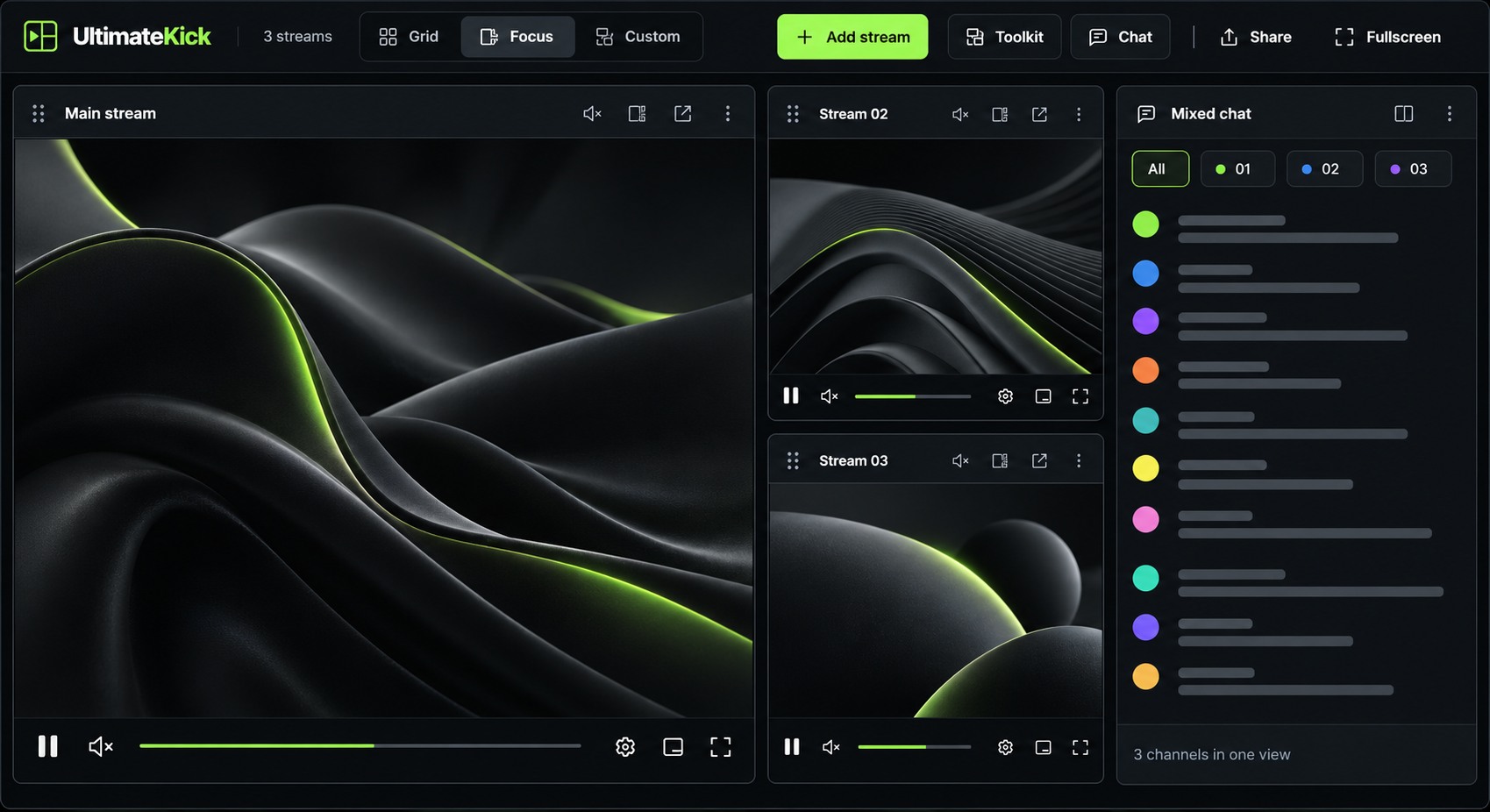
Task: Click the Add stream button
Action: pos(852,37)
